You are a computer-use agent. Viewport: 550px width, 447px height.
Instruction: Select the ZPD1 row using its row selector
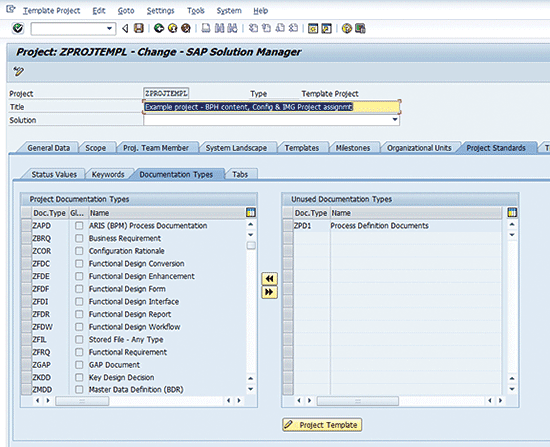(x=288, y=226)
